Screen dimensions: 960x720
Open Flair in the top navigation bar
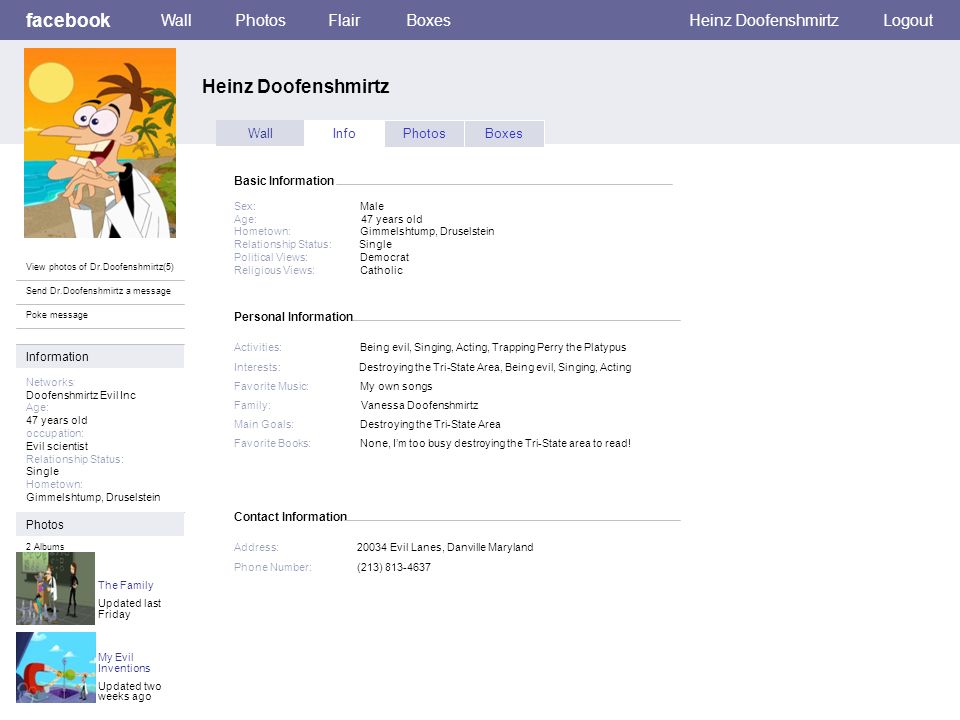pos(344,20)
